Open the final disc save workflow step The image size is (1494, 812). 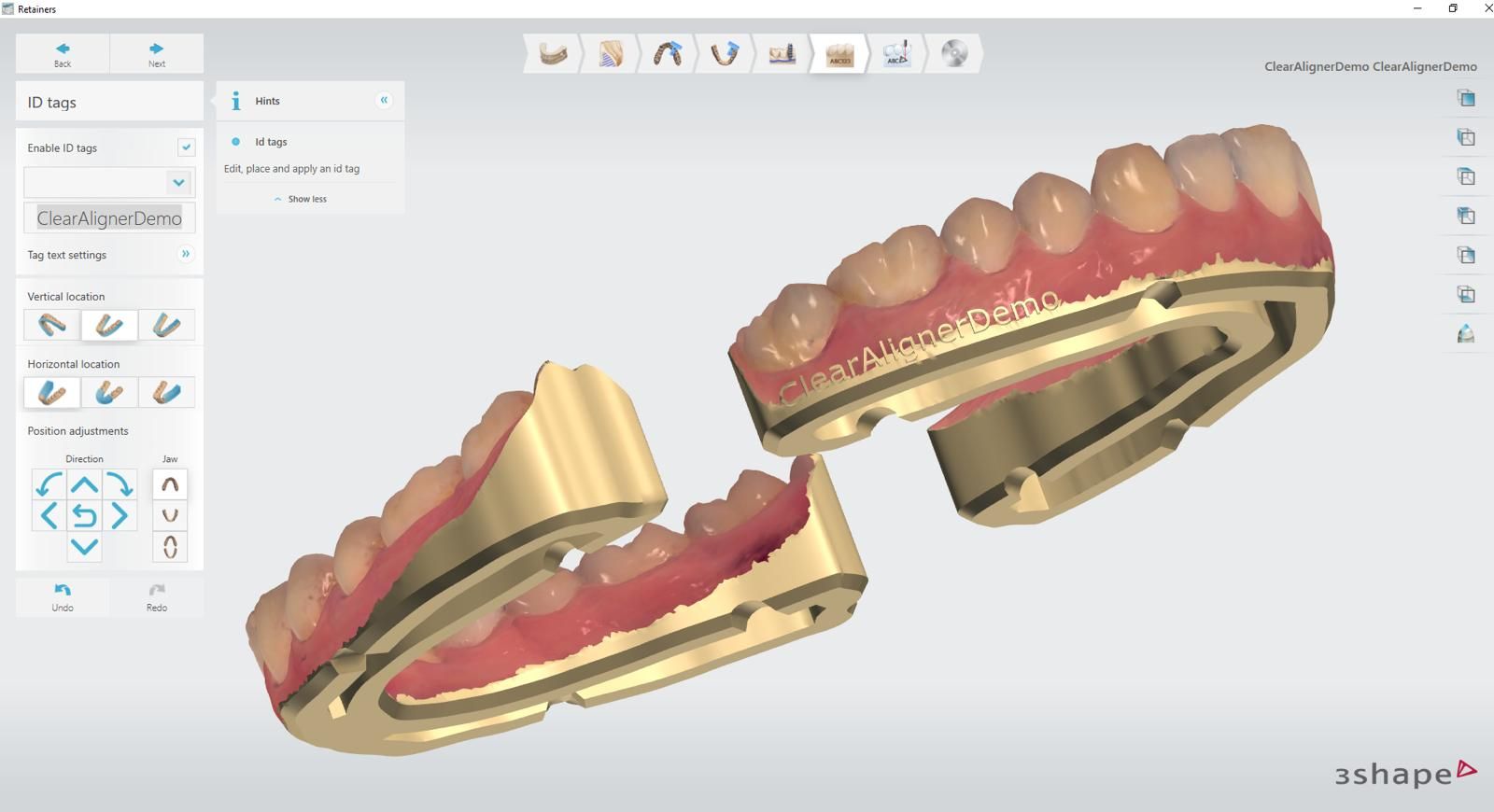pyautogui.click(x=953, y=54)
